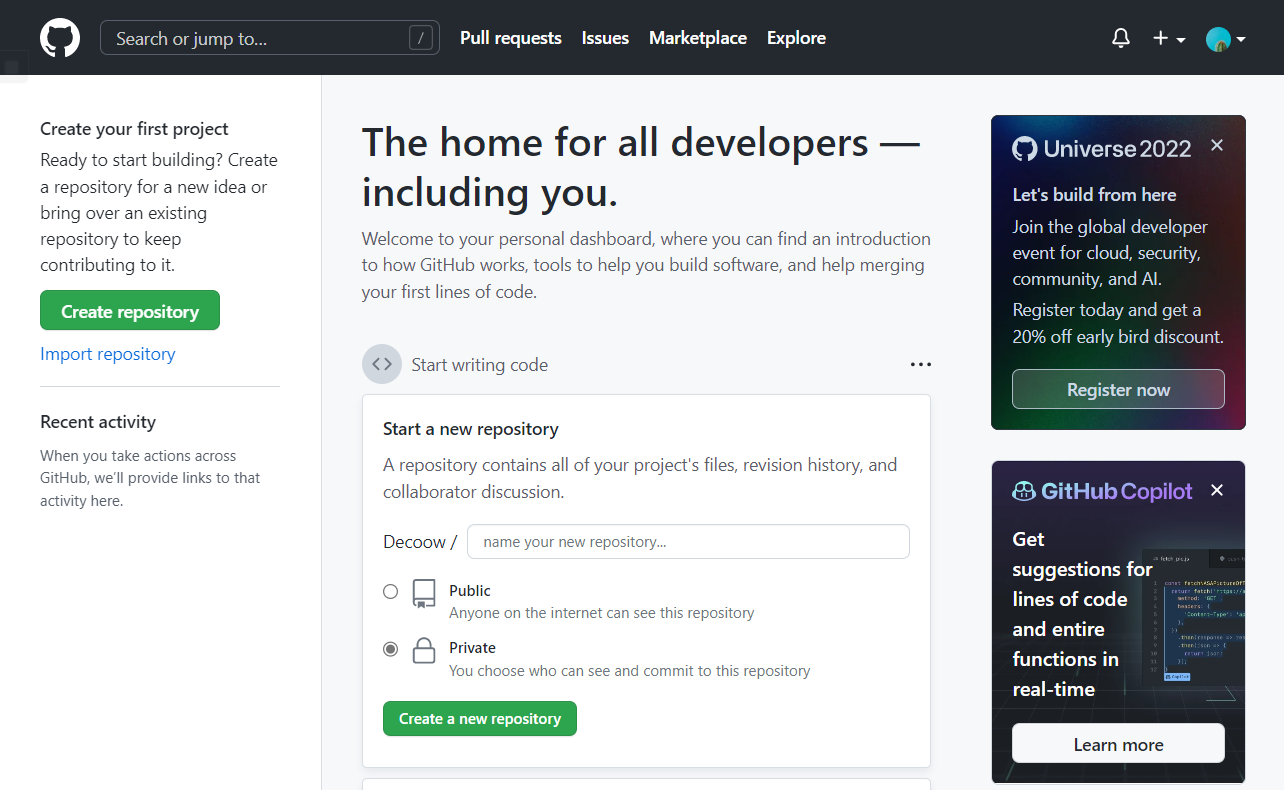Image resolution: width=1284 pixels, height=790 pixels.
Task: Open the three-dot menu for Start writing code
Action: [x=921, y=365]
